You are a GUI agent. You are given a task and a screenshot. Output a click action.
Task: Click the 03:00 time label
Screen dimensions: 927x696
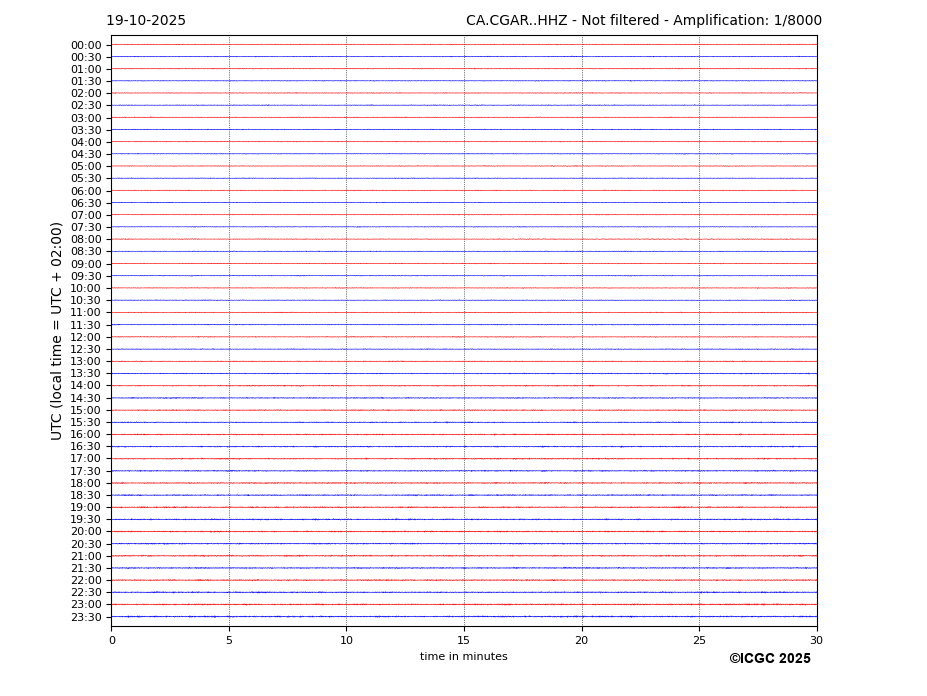(86, 118)
